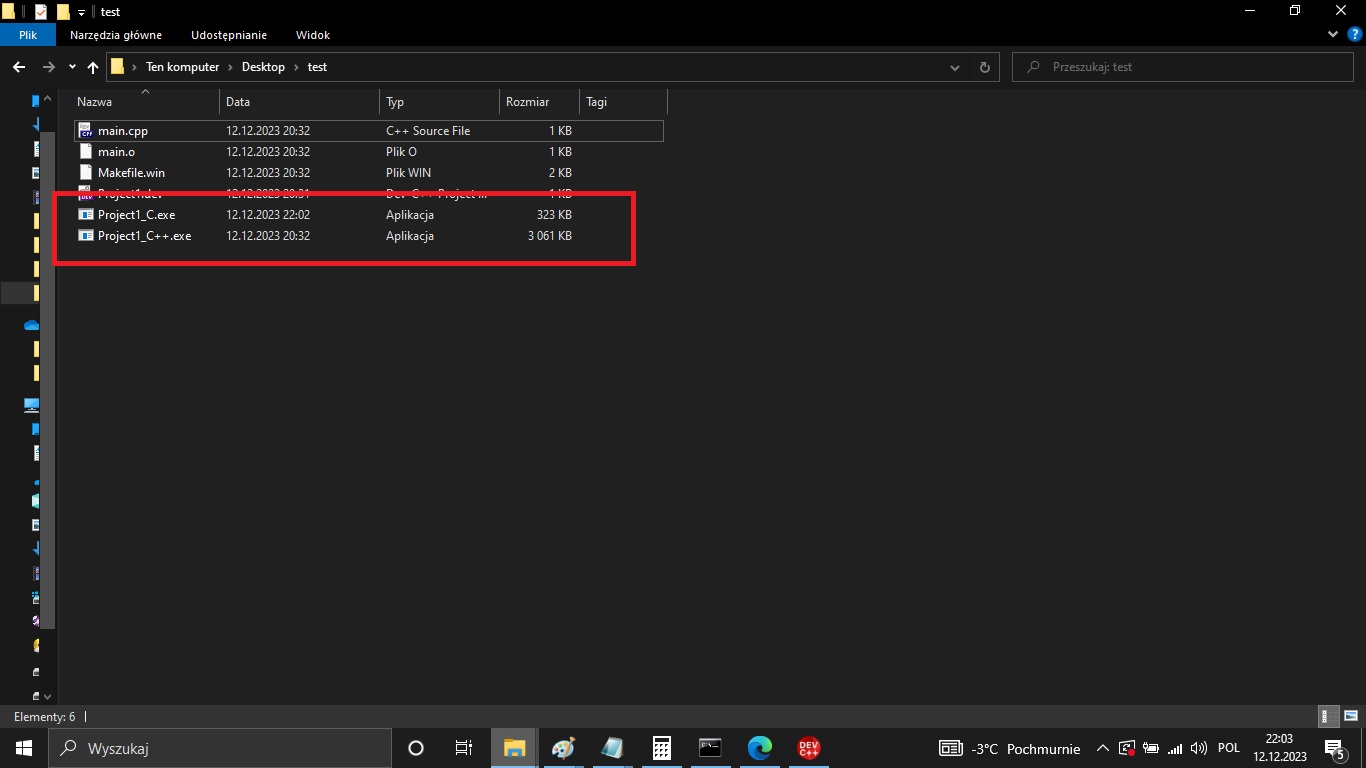Click the folder icon inside the address bar
The image size is (1366, 768).
point(118,67)
